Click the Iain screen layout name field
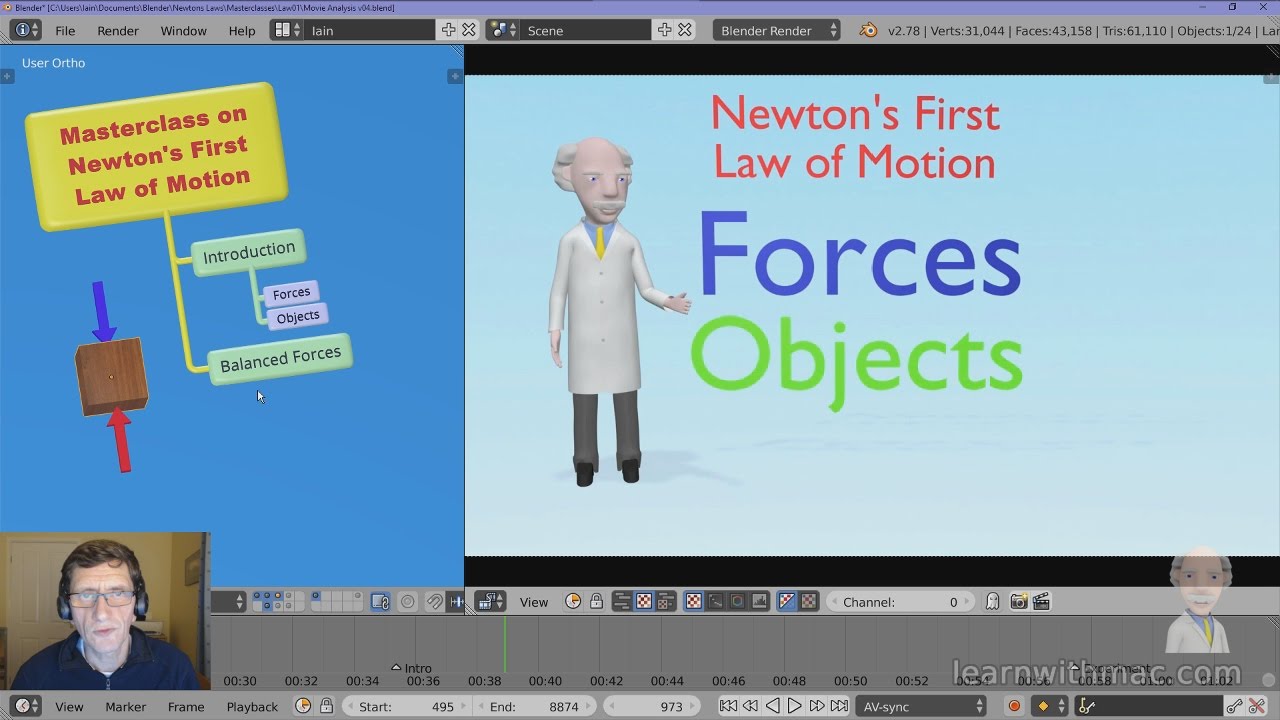Image resolution: width=1280 pixels, height=720 pixels. pyautogui.click(x=370, y=31)
